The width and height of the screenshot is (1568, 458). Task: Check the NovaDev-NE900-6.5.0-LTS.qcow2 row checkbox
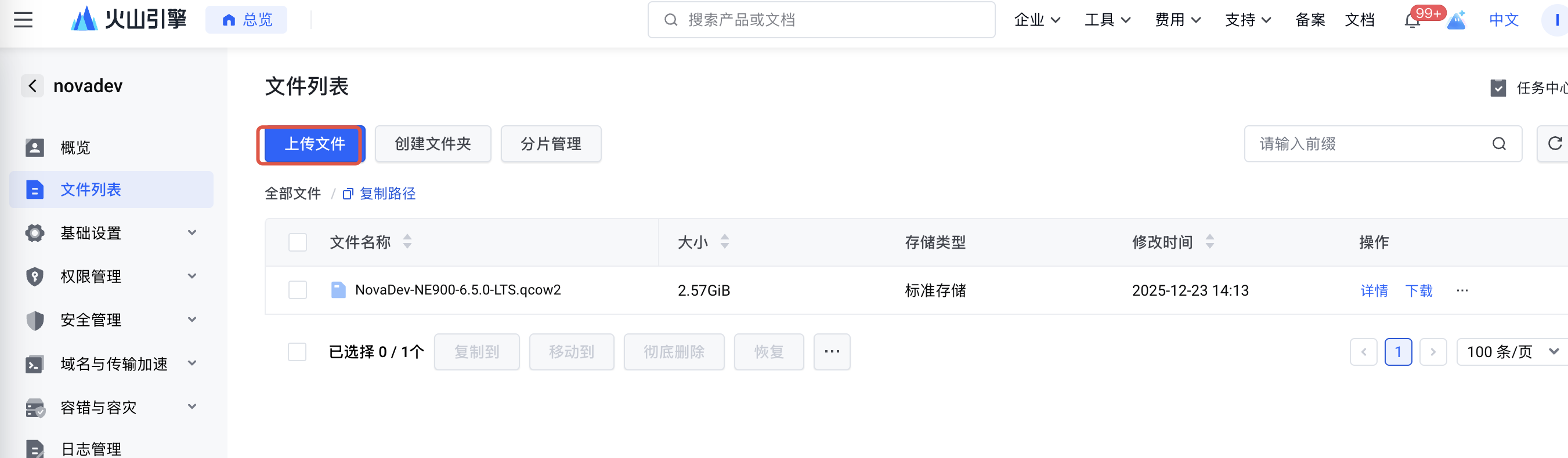coord(298,290)
